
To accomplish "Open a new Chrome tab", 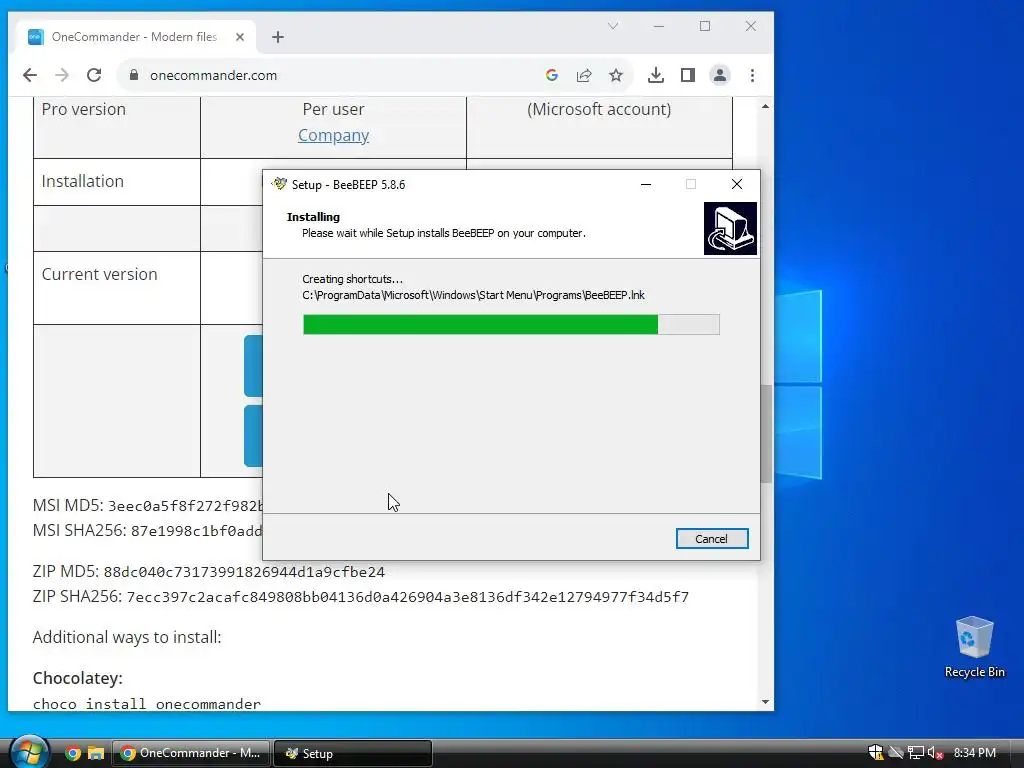I will click(278, 37).
